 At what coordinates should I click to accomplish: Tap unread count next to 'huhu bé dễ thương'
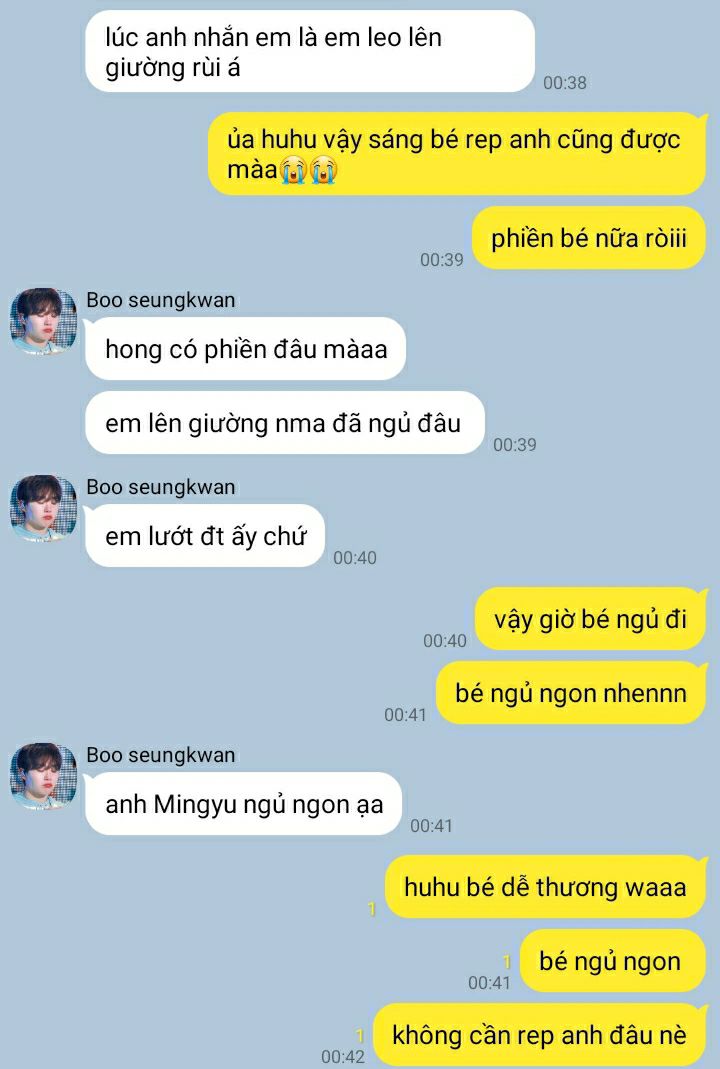(x=372, y=909)
